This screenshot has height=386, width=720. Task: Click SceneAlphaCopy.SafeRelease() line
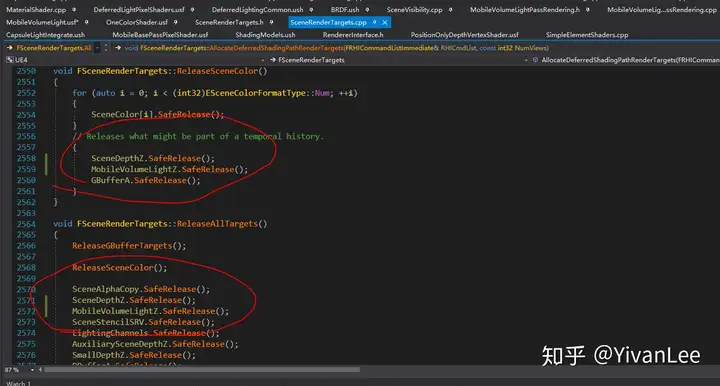[141, 289]
